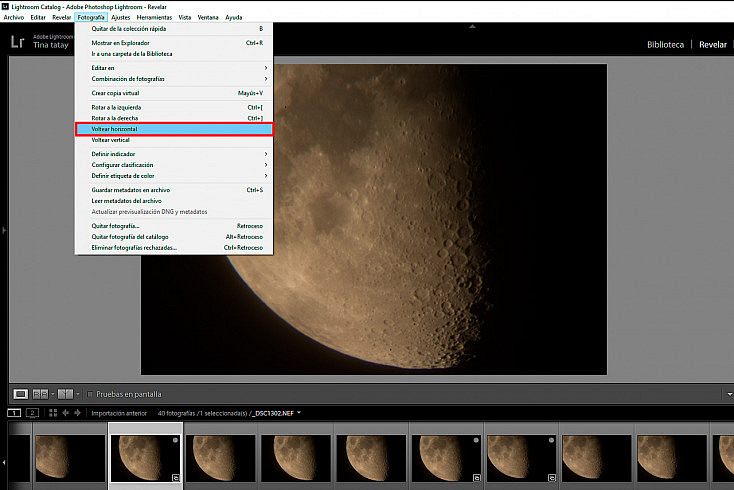Choose Voltear horizontal from the menu

174,129
